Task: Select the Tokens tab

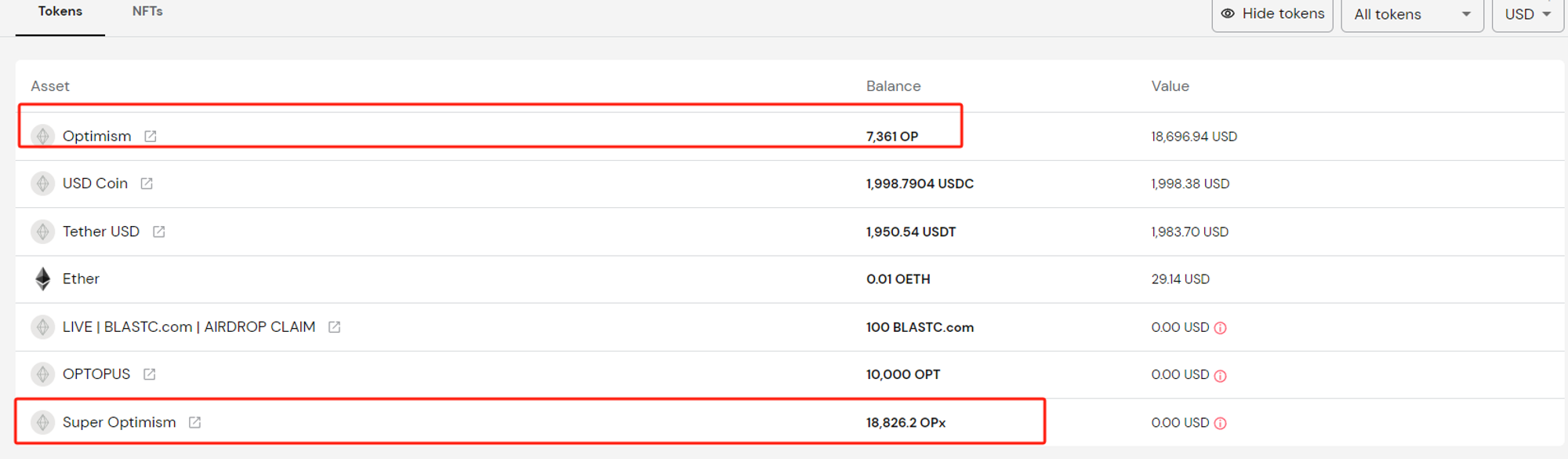Action: [x=60, y=12]
